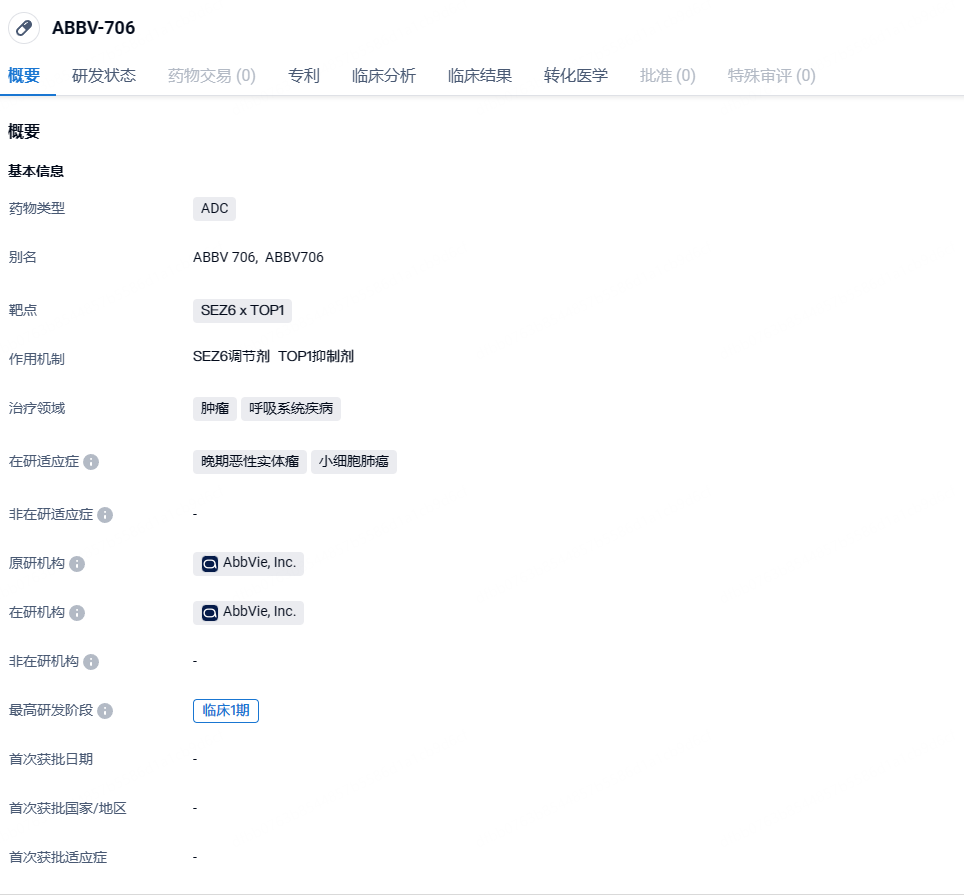This screenshot has height=895, width=964.
Task: Click the 药物类型 label
Action: [x=37, y=208]
